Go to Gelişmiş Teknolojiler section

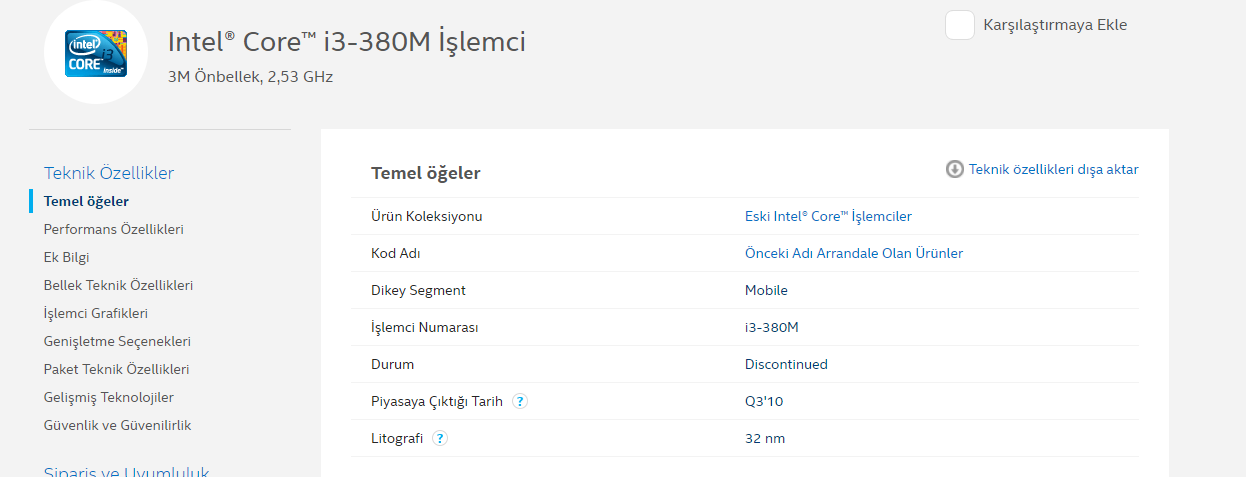pos(108,397)
